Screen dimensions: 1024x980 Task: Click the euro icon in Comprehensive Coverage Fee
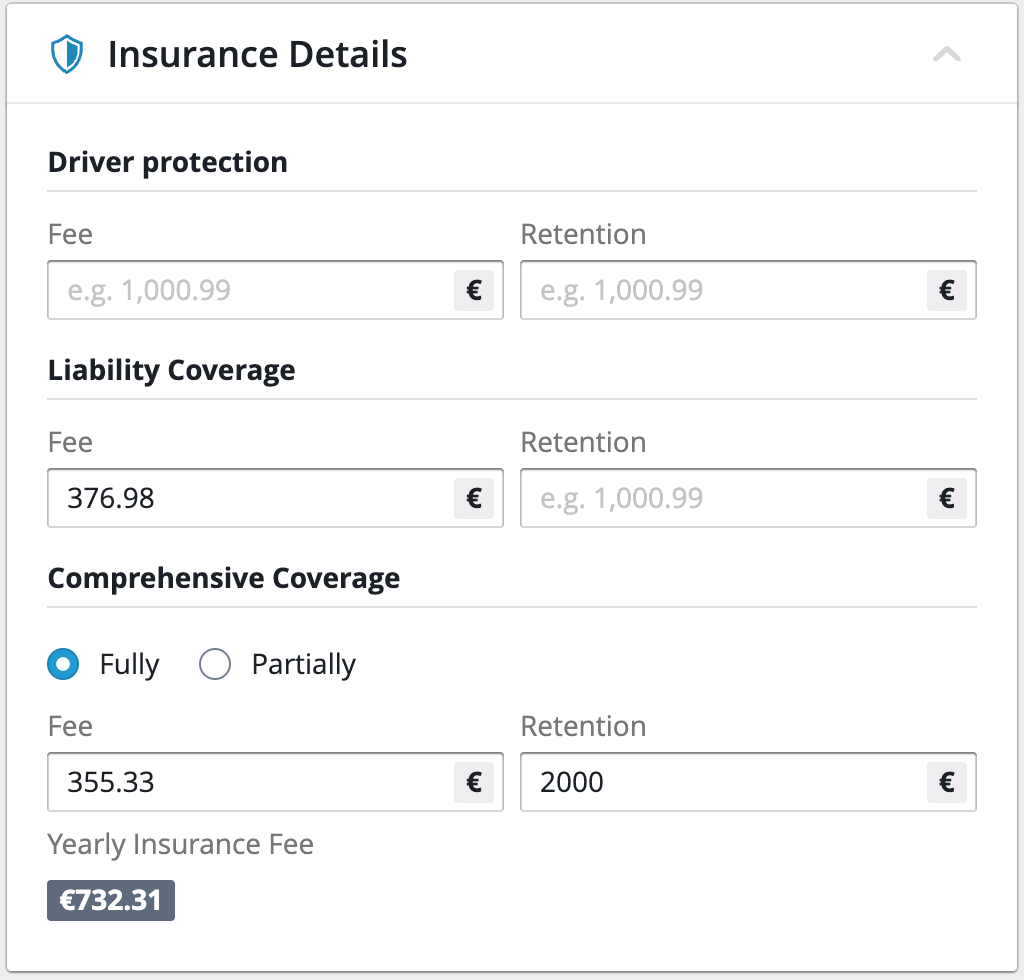pyautogui.click(x=474, y=782)
